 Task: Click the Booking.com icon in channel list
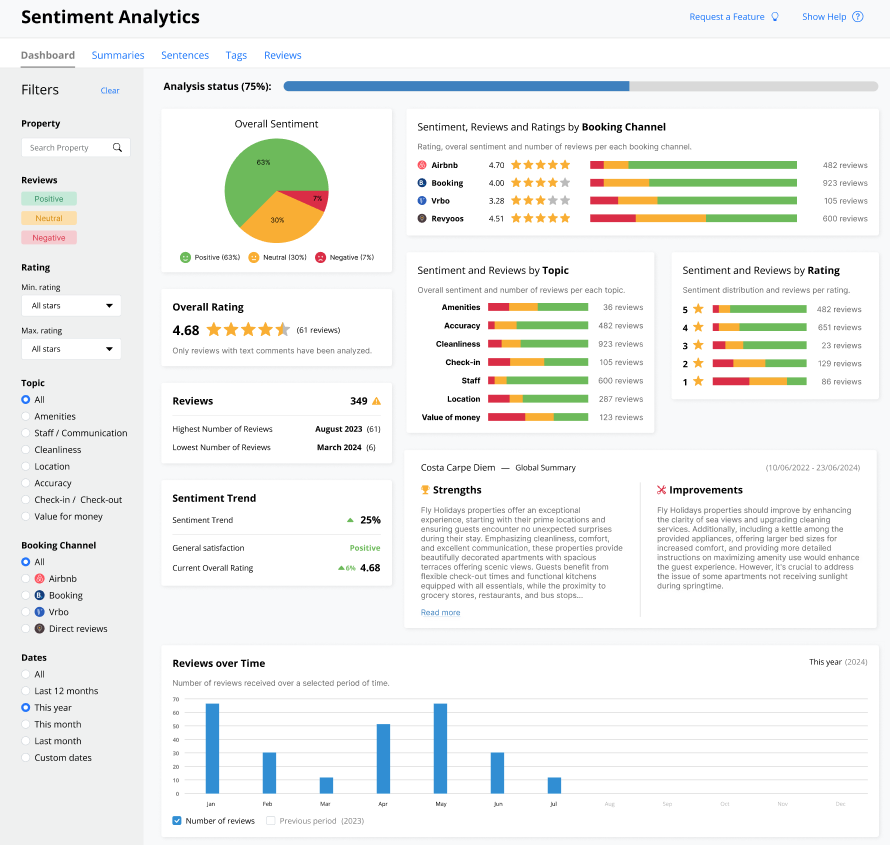[423, 183]
